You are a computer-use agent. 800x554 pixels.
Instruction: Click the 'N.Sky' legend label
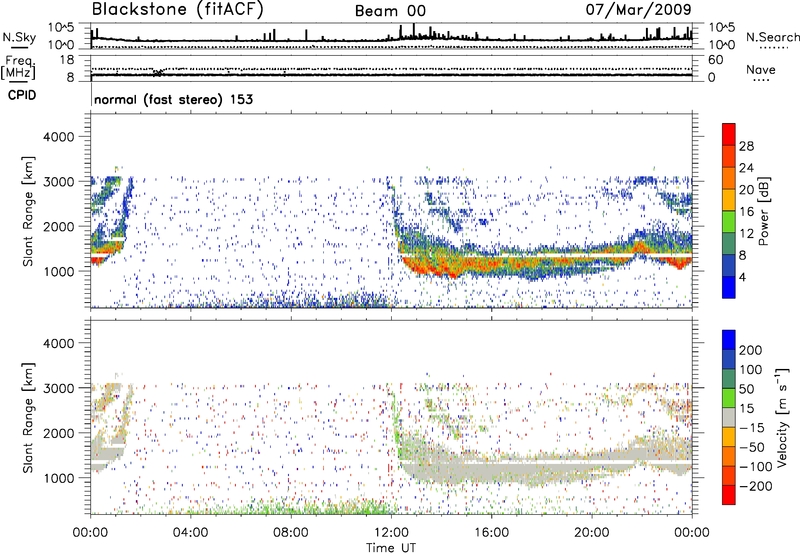pos(19,37)
